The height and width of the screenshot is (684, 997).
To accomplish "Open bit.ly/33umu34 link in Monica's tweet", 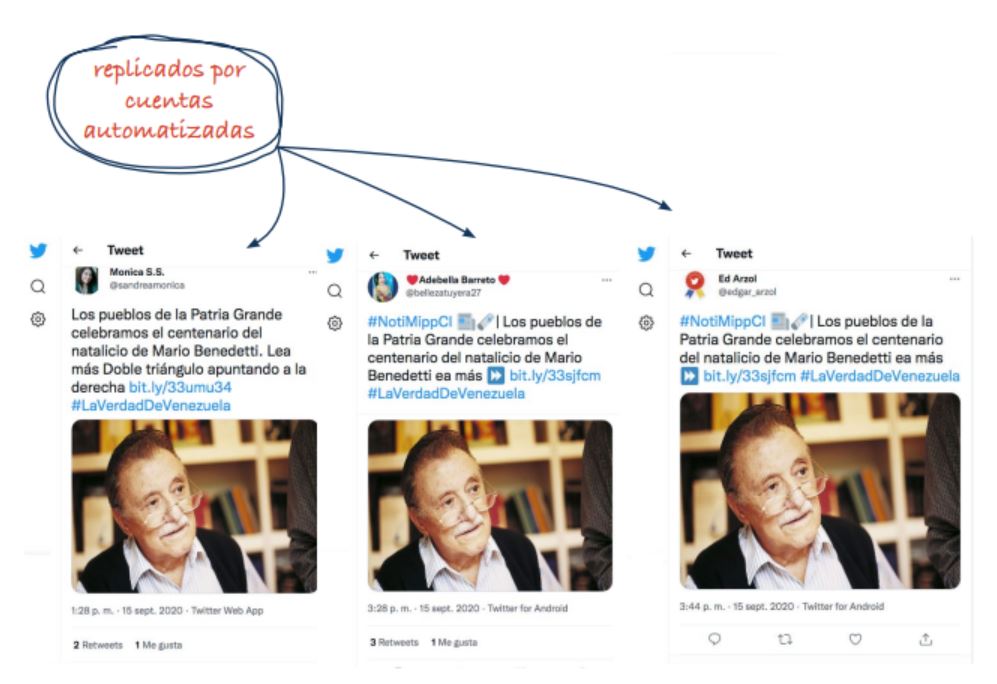I will 180,387.
